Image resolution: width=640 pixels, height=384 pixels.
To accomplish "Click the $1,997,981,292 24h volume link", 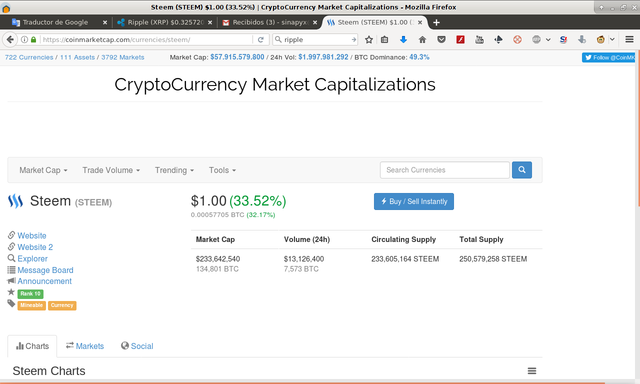I will pyautogui.click(x=323, y=57).
